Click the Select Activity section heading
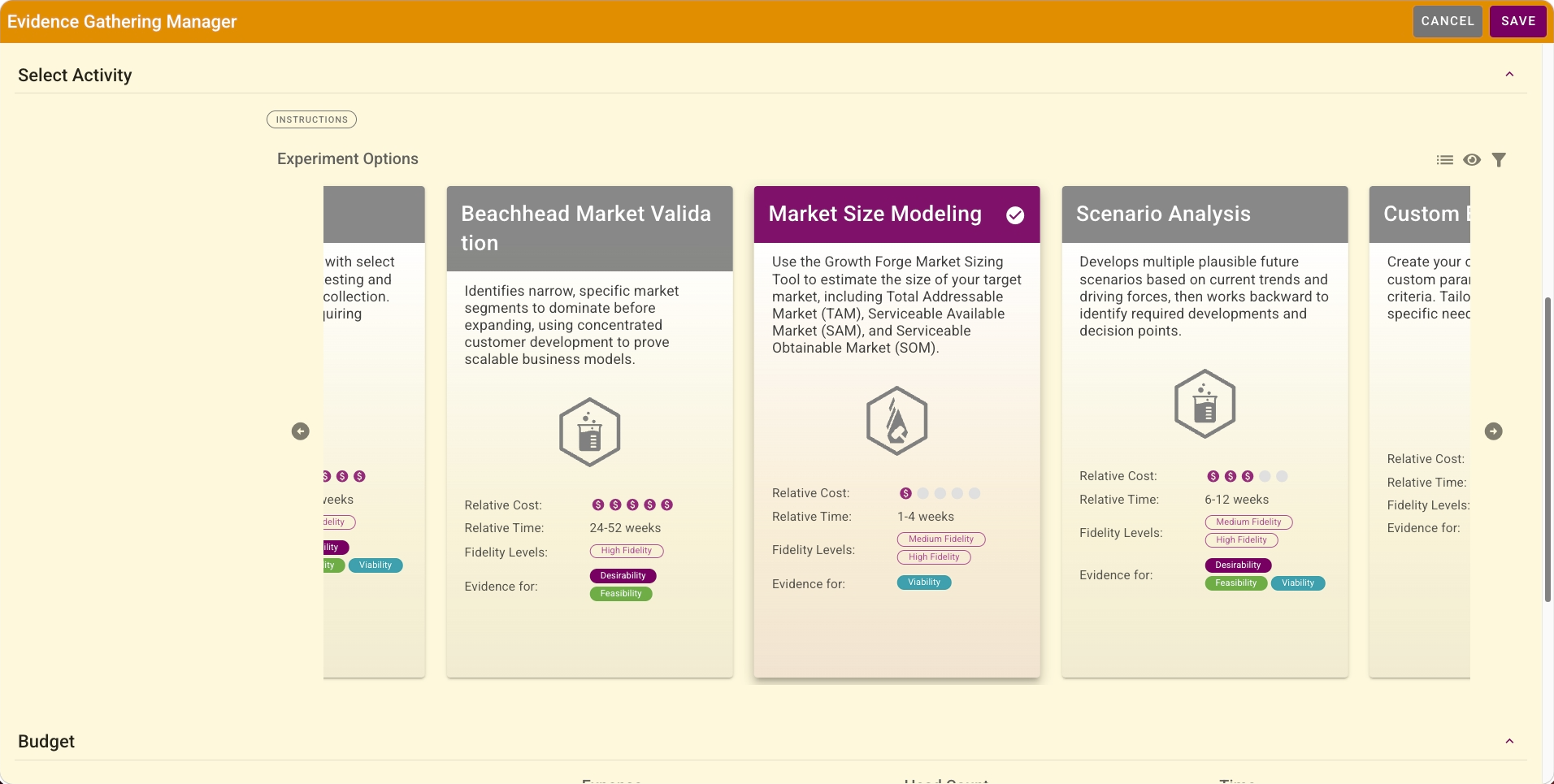The height and width of the screenshot is (784, 1554). tap(75, 76)
